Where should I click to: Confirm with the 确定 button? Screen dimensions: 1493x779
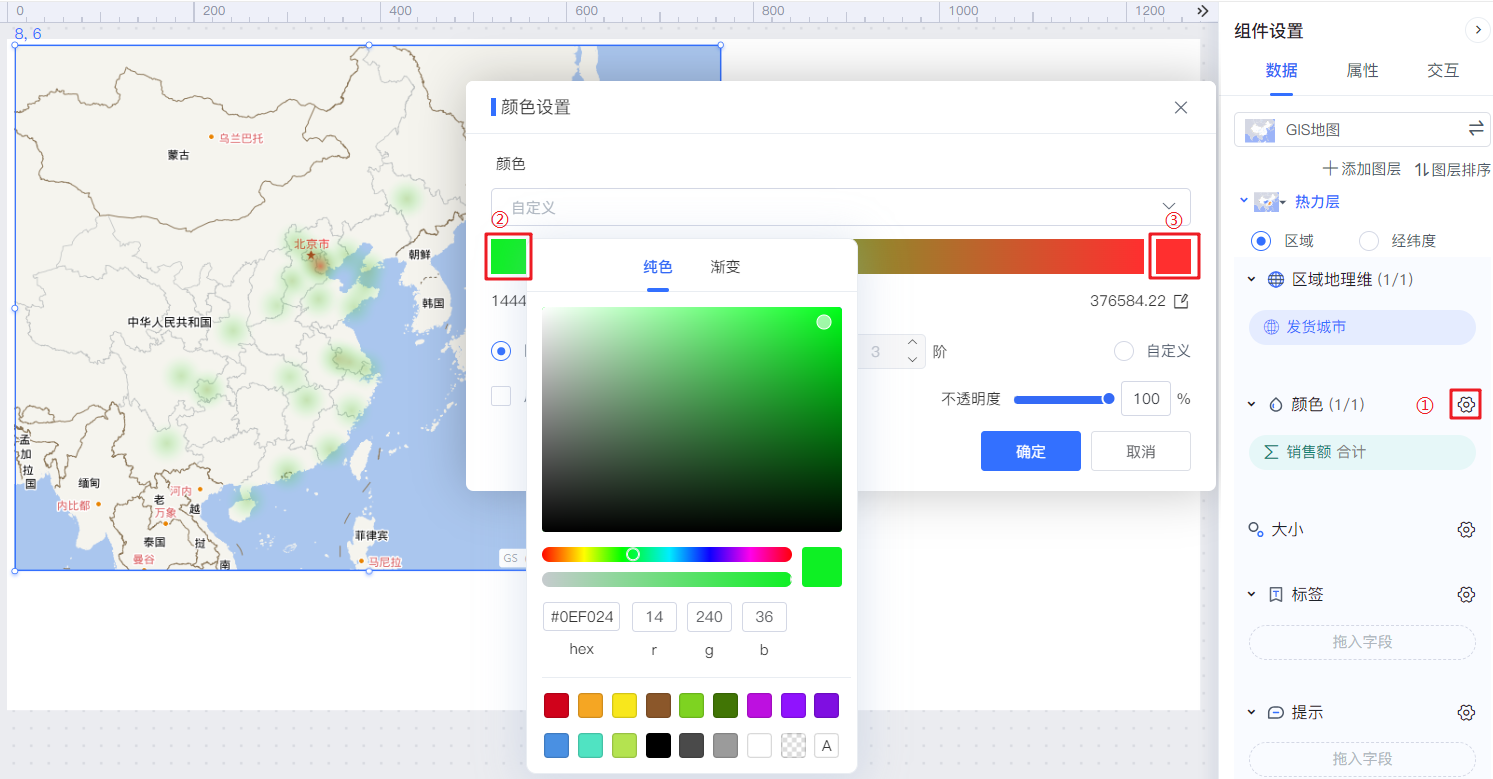(1031, 451)
